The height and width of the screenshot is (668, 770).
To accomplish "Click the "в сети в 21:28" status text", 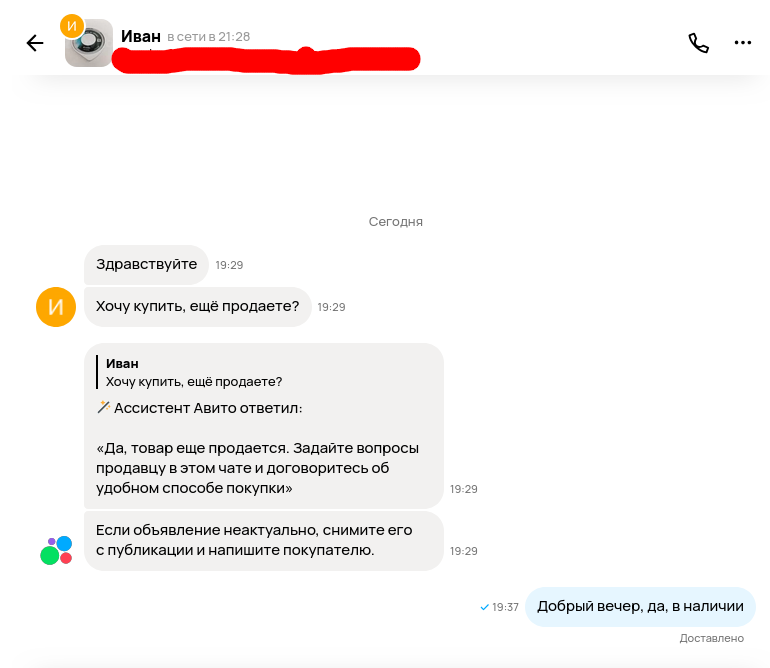I will click(209, 37).
